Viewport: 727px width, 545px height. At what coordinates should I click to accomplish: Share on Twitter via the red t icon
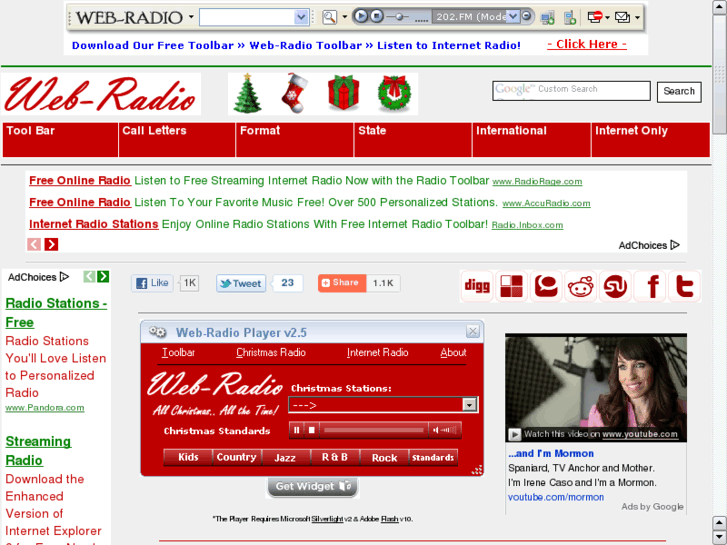point(684,286)
